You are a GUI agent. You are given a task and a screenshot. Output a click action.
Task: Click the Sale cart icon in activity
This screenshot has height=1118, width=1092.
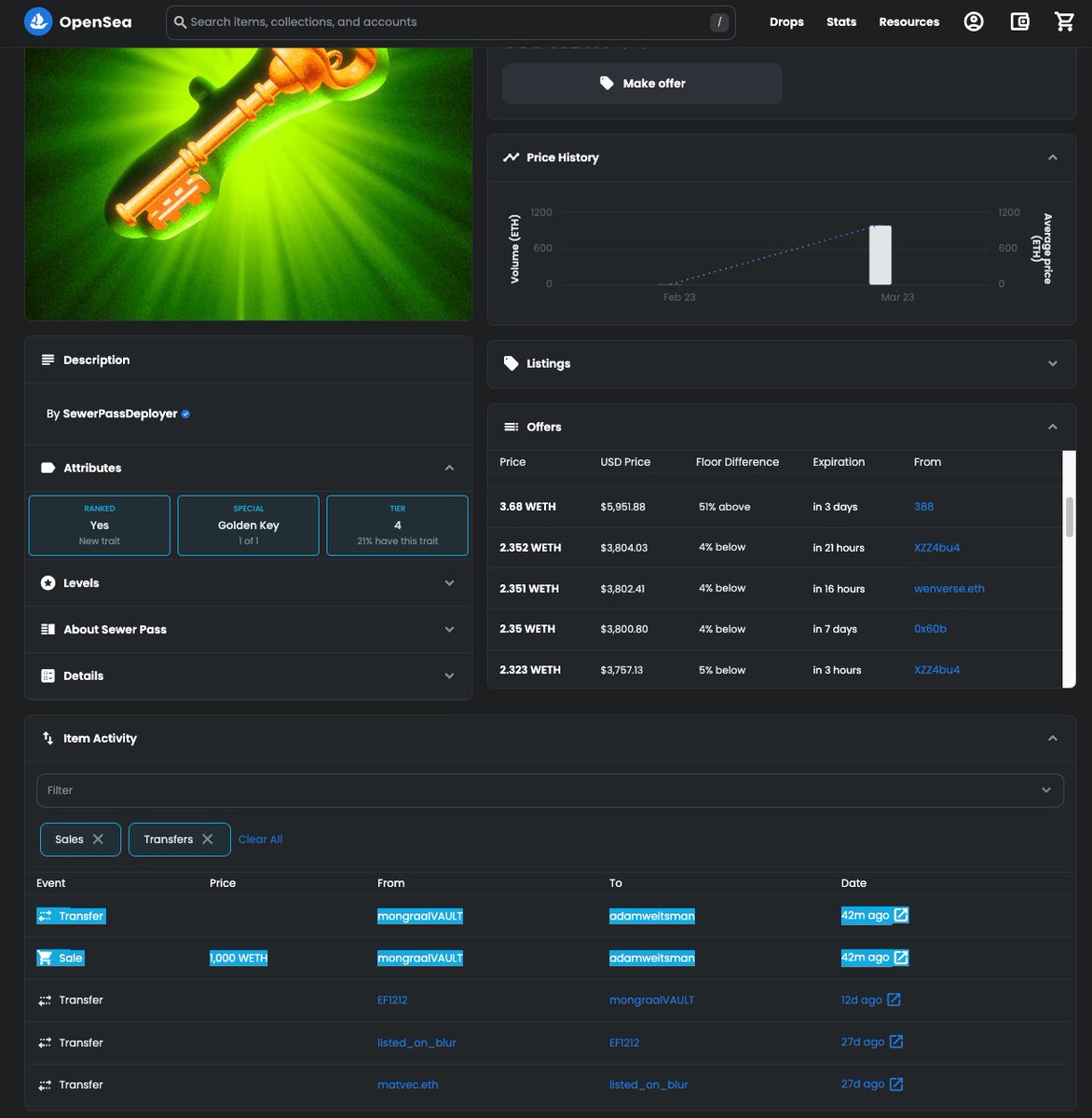(45, 958)
